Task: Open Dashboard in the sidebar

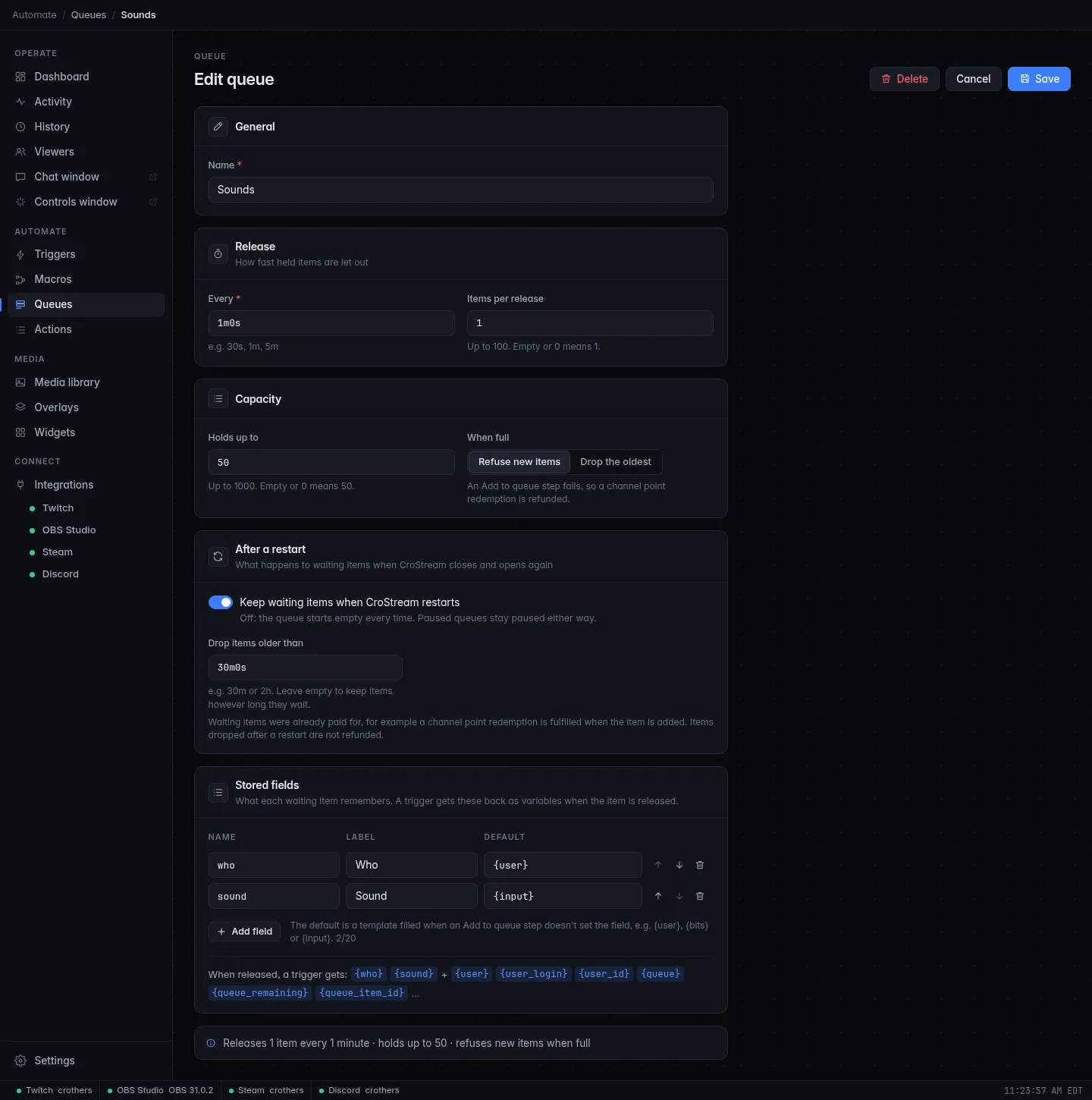Action: [x=86, y=77]
